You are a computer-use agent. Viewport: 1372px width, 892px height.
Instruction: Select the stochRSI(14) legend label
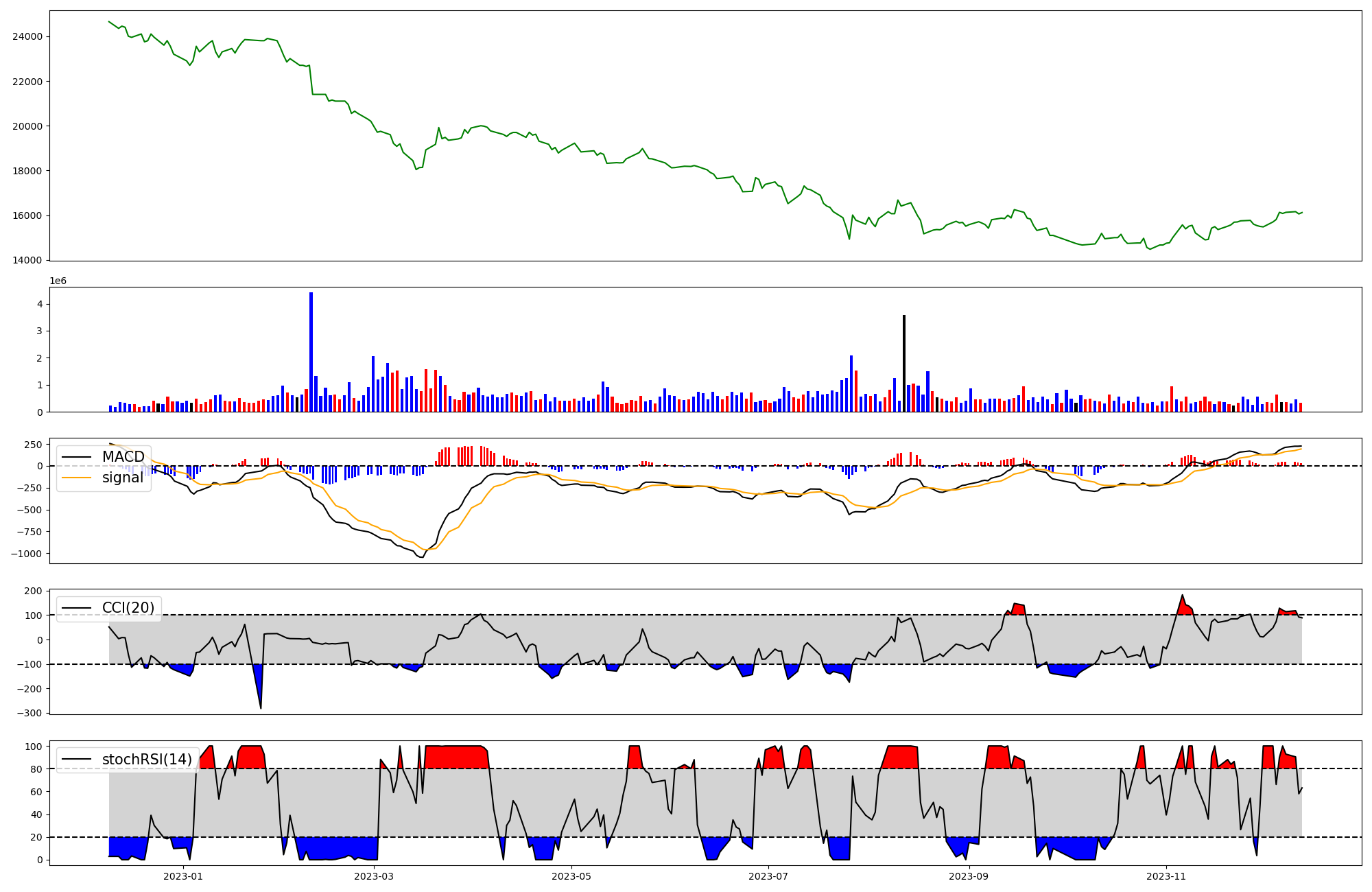click(147, 760)
